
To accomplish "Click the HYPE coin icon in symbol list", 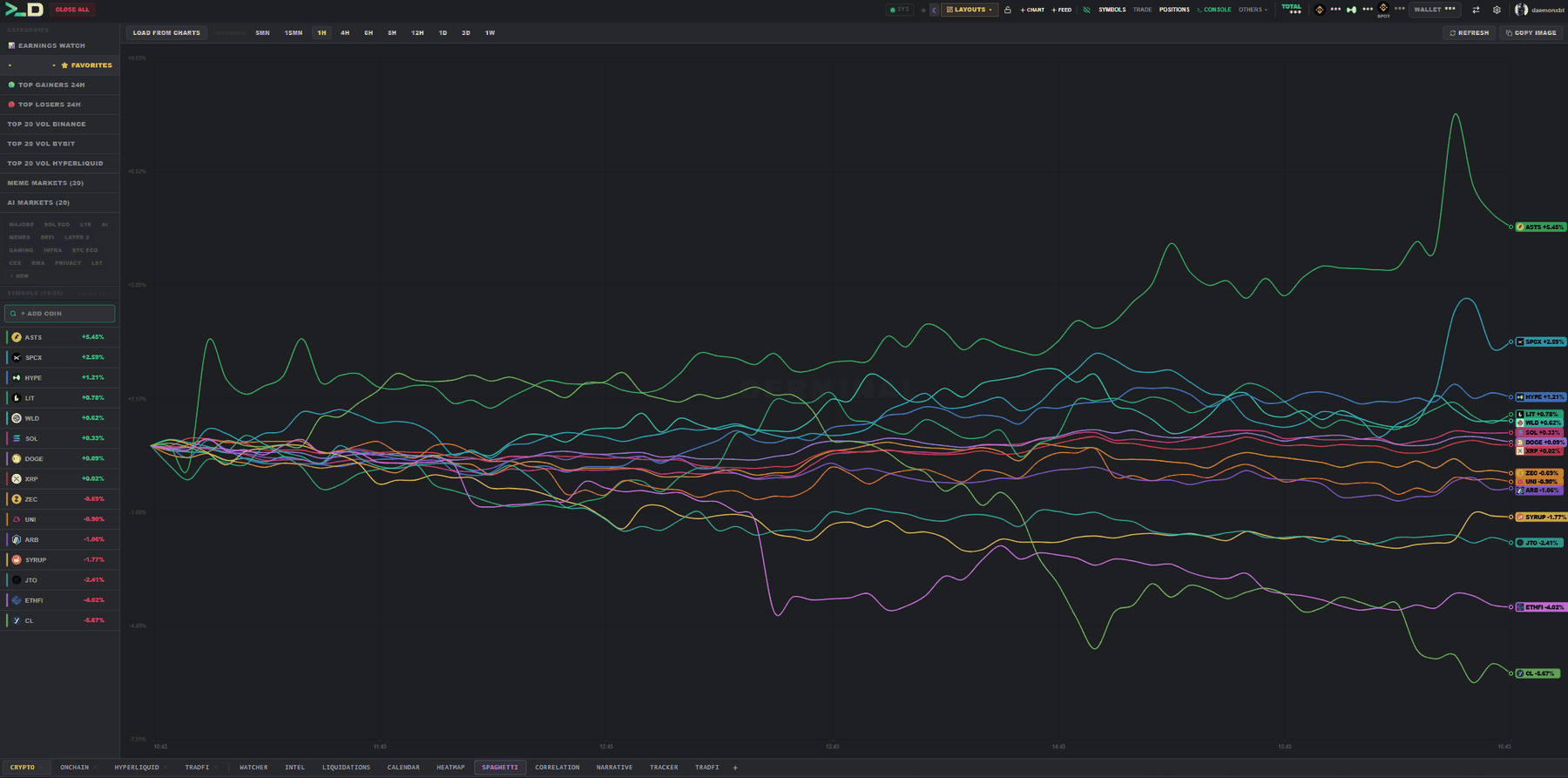I will [x=17, y=378].
